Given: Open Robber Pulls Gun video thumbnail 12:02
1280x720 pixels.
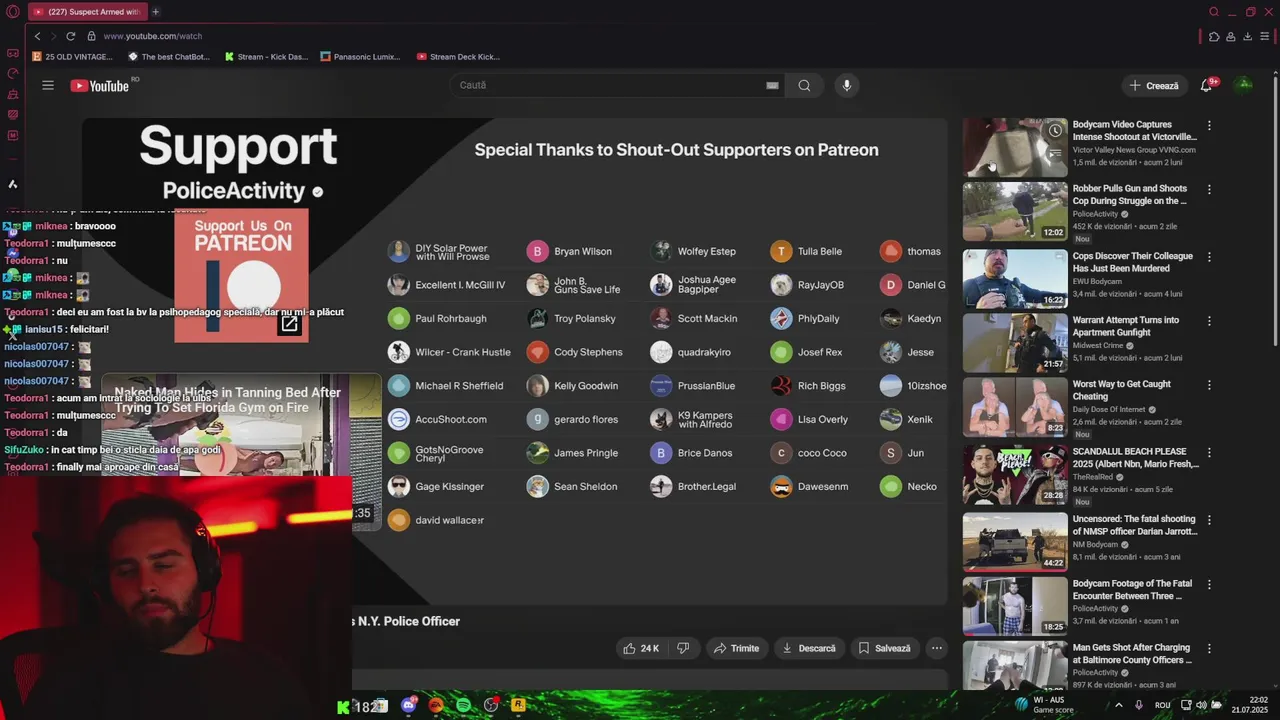Looking at the screenshot, I should click(x=1015, y=211).
